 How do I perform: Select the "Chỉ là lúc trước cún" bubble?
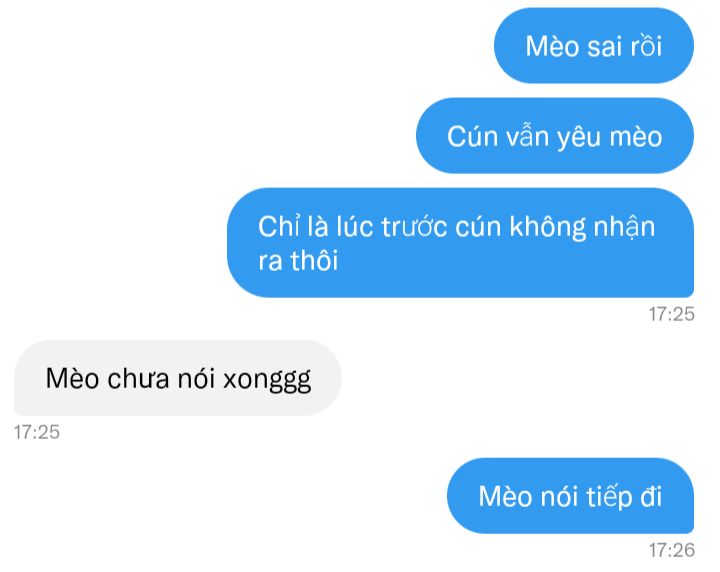[460, 242]
